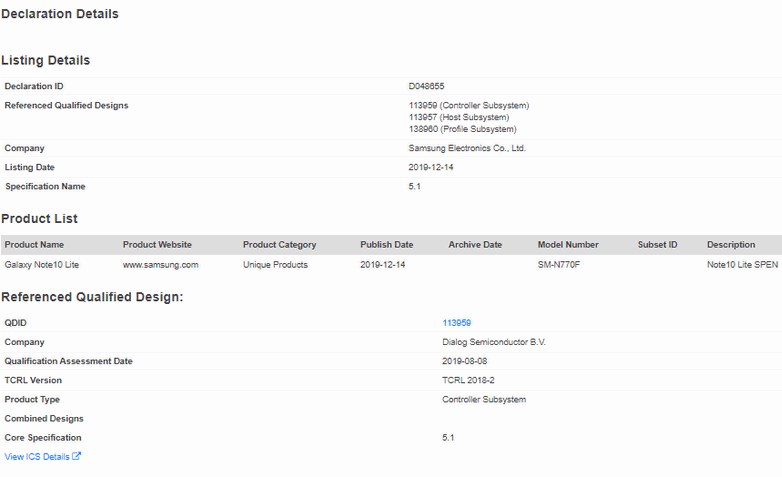Screen dimensions: 782x477
Task: Click the Description column header
Action: pyautogui.click(x=731, y=244)
